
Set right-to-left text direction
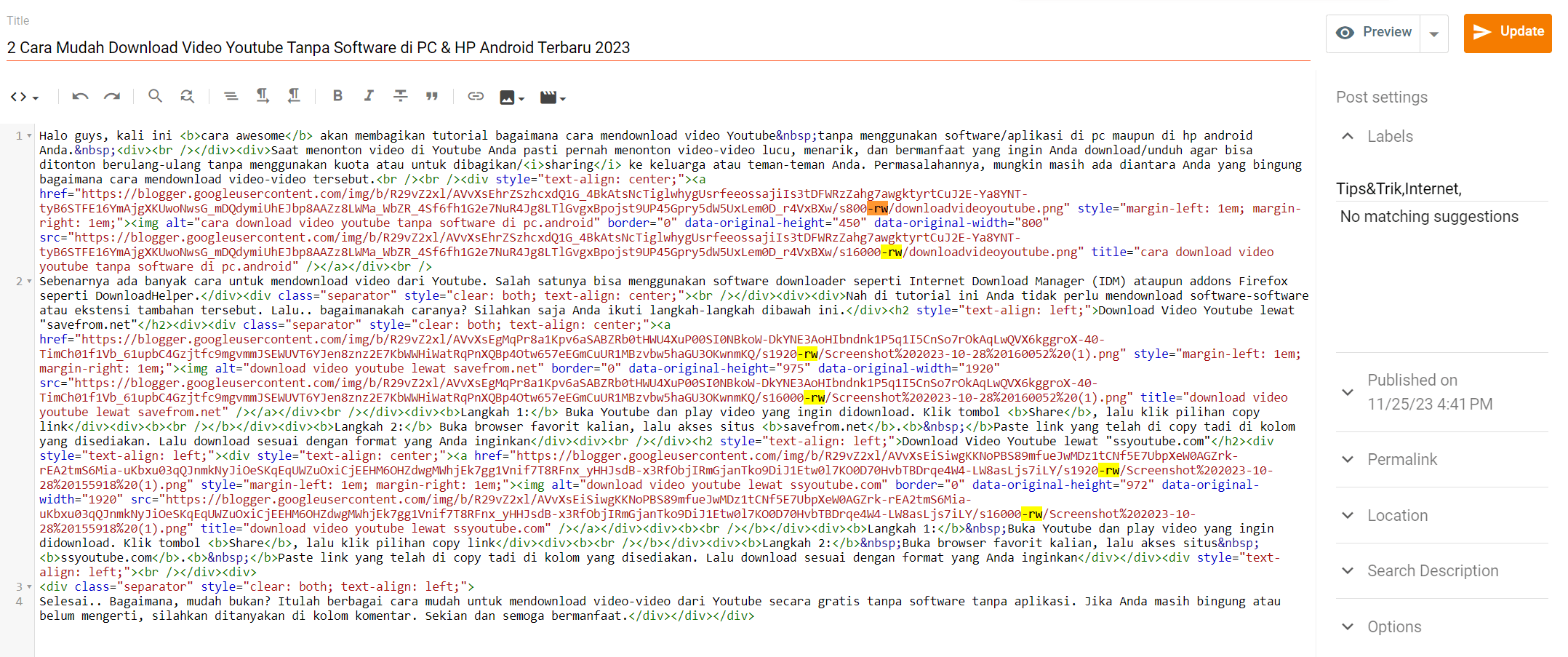point(294,96)
